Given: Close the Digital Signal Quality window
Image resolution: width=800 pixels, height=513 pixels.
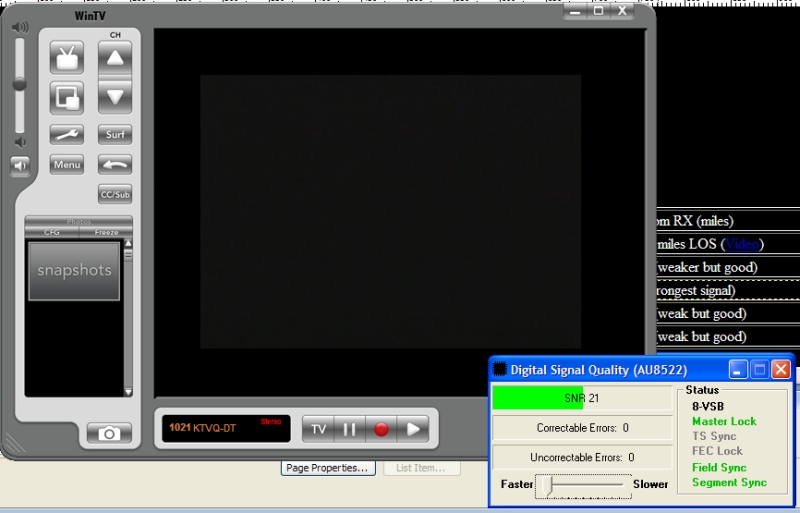Looking at the screenshot, I should 781,370.
